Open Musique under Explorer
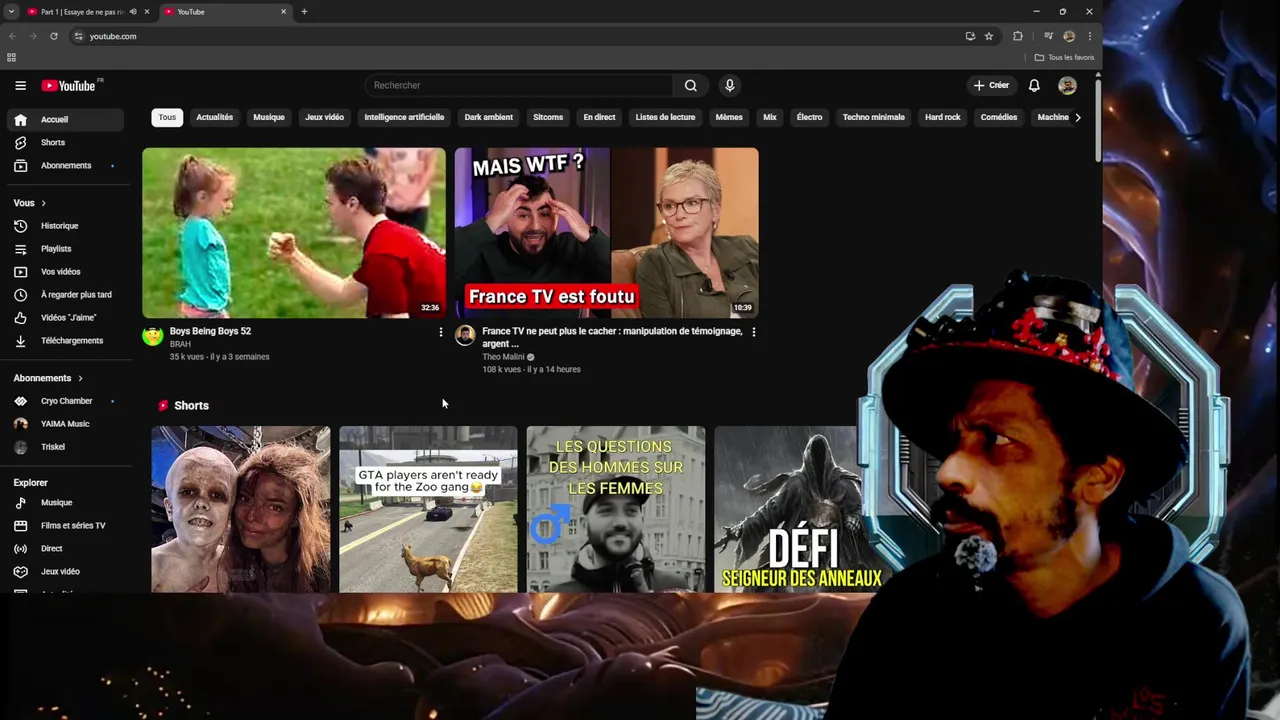 66,503
